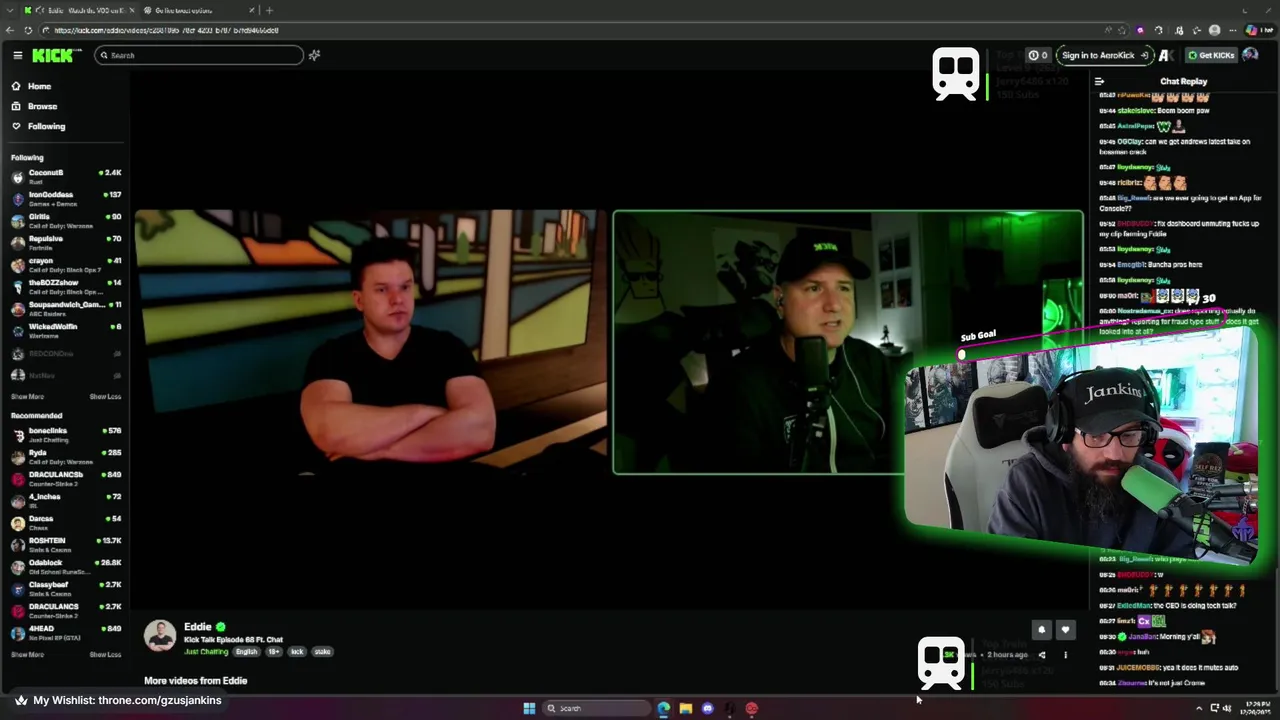Click Just Chatting category link

206,651
